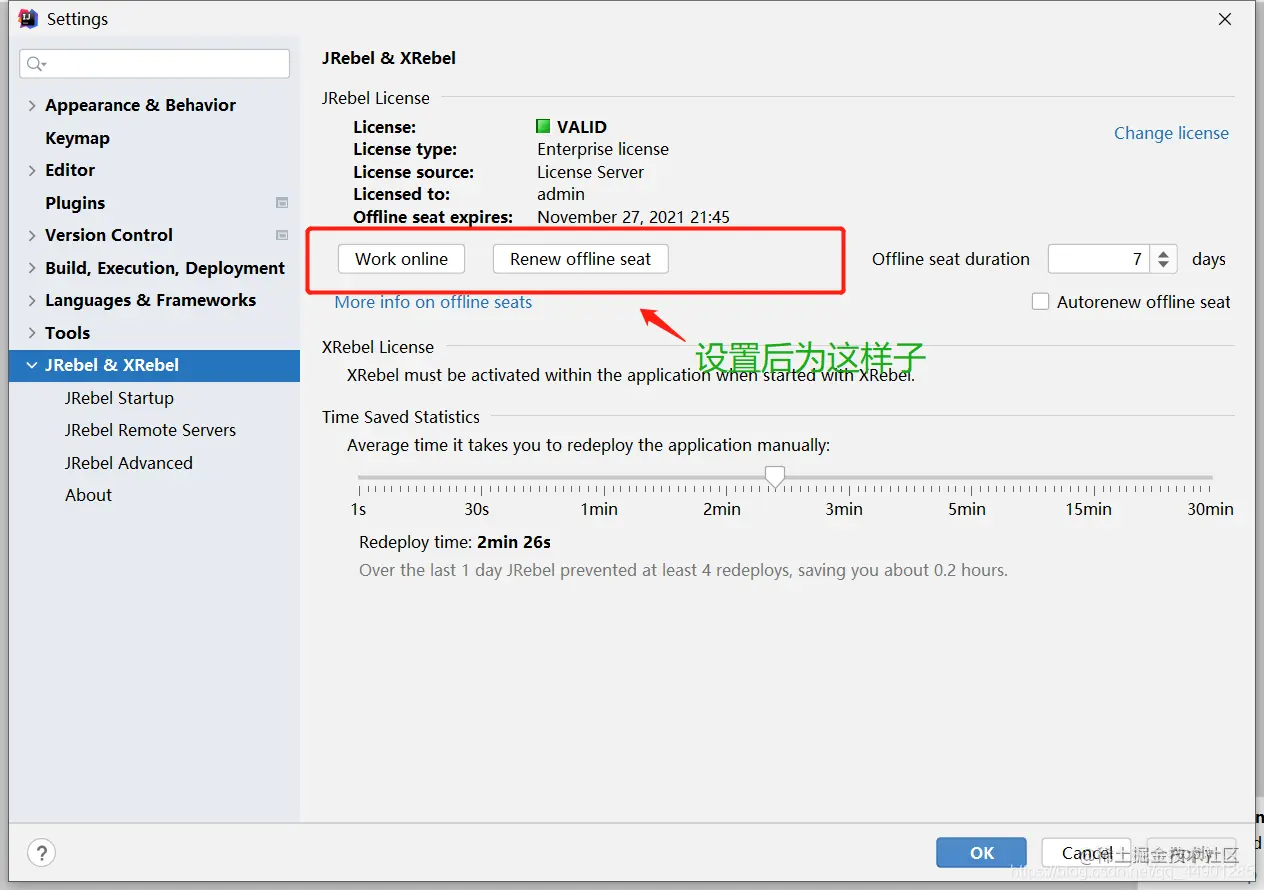
Task: Click Renew offline seat button
Action: tap(580, 259)
